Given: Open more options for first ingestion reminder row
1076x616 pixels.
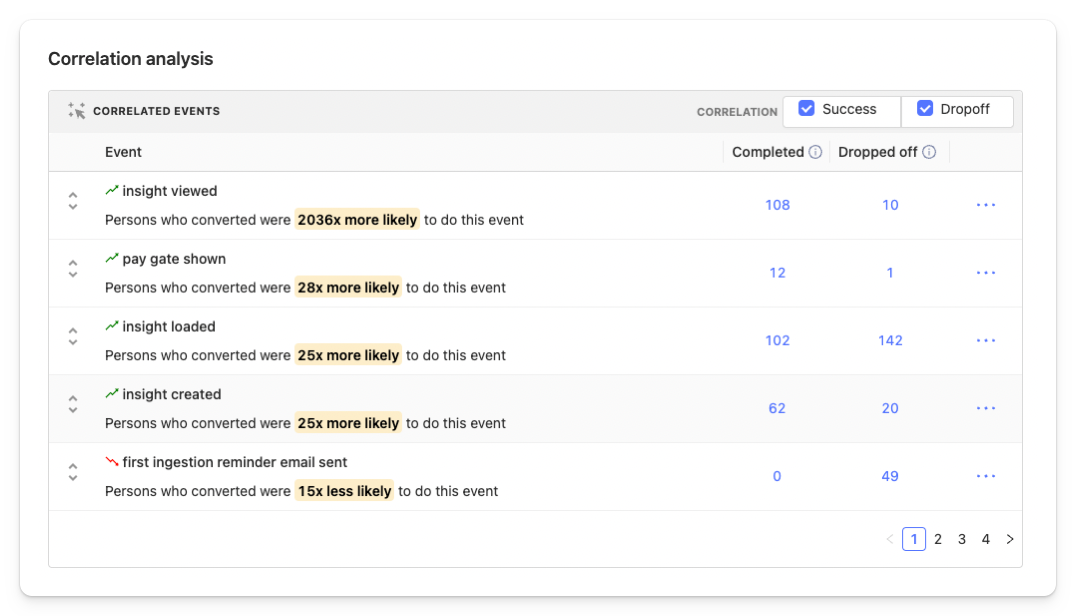Looking at the screenshot, I should point(986,476).
